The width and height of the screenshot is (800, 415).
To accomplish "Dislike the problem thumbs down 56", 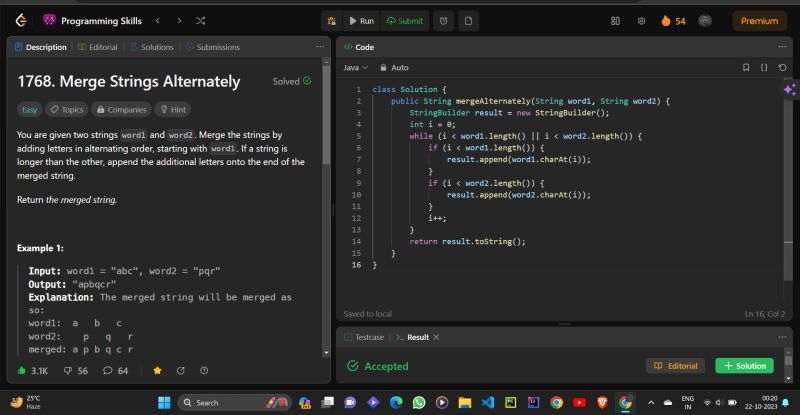I will tap(76, 371).
